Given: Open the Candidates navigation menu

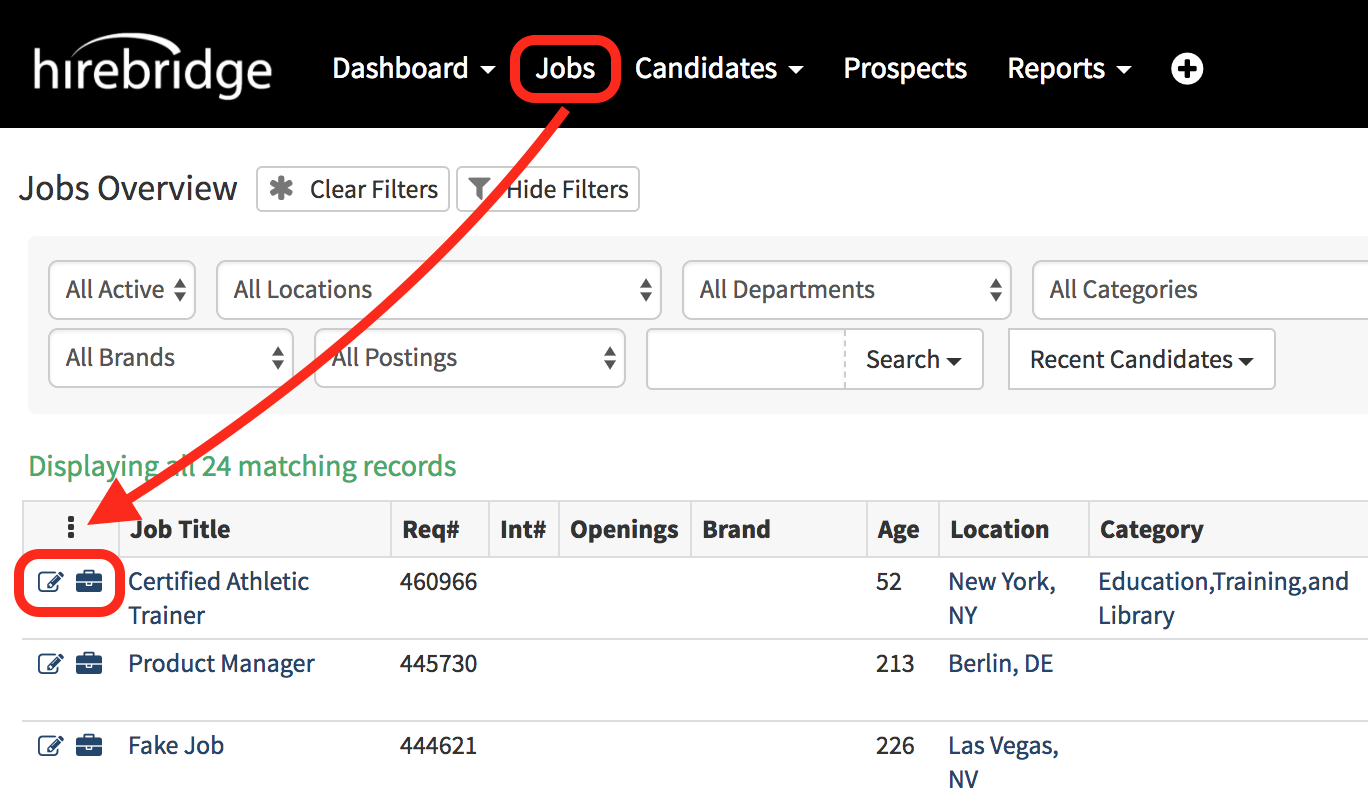Looking at the screenshot, I should pyautogui.click(x=719, y=69).
